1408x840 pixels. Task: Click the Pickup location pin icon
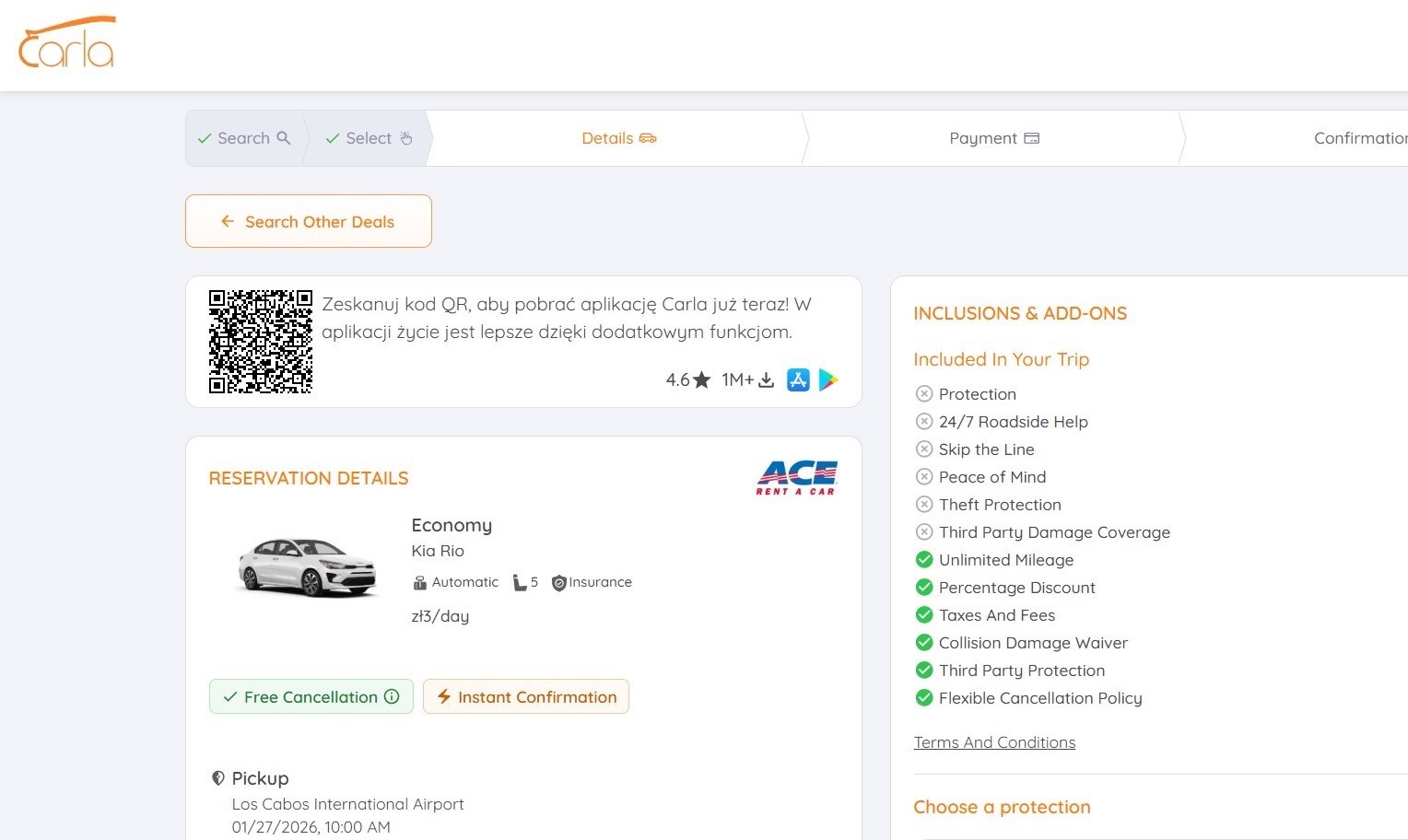tap(218, 778)
